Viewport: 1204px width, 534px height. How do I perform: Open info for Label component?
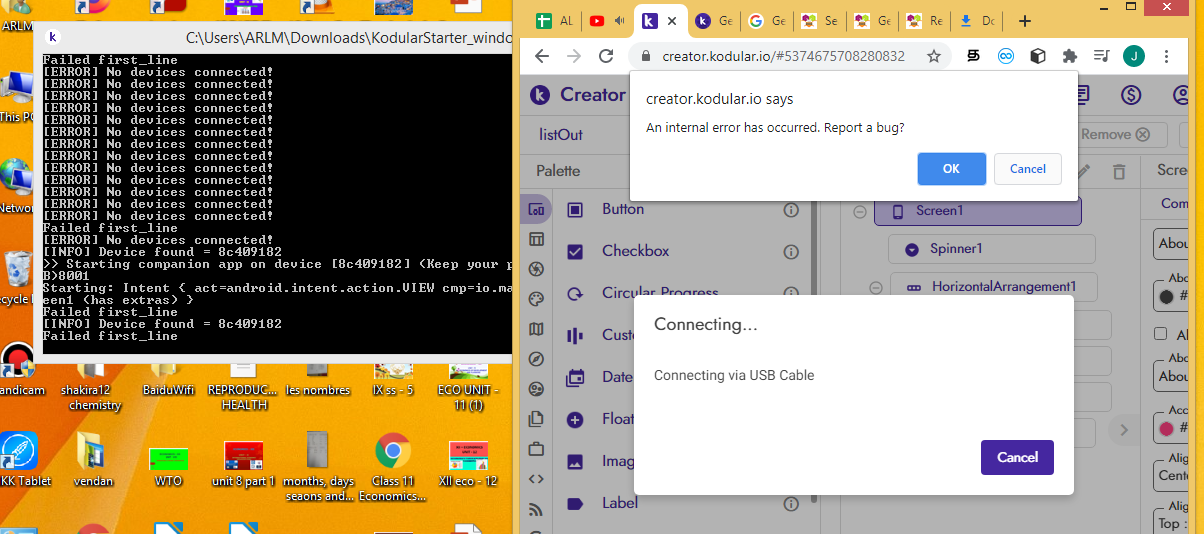click(791, 503)
